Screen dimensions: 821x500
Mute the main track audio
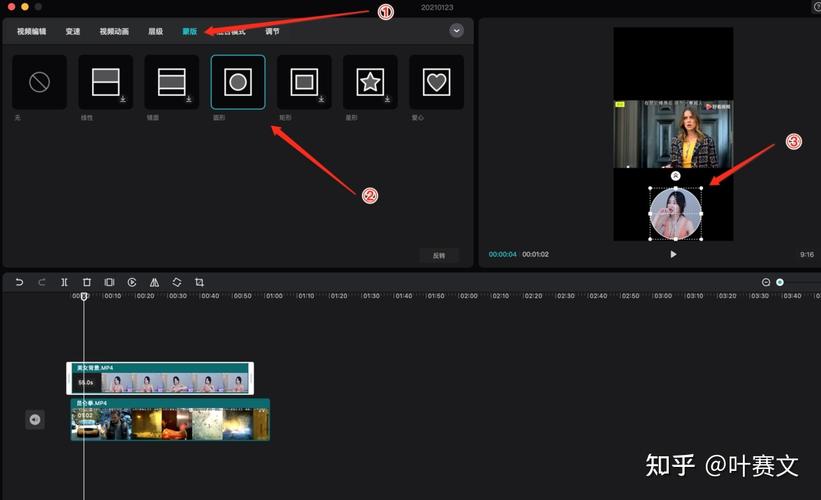(35, 419)
